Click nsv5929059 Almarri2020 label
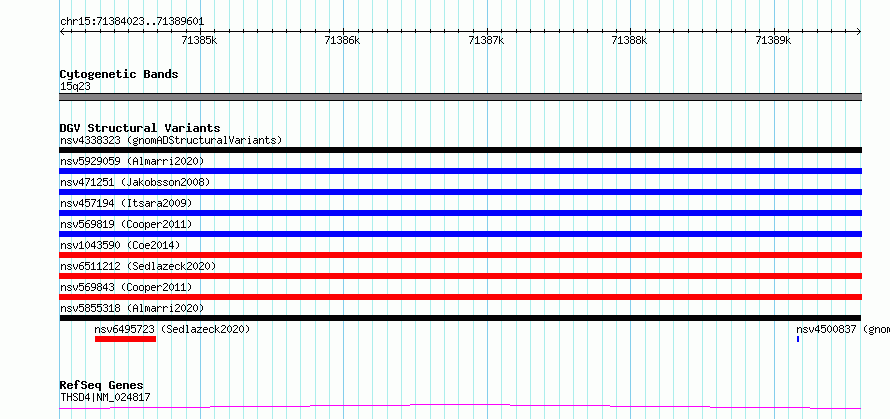The image size is (890, 419). (x=132, y=161)
